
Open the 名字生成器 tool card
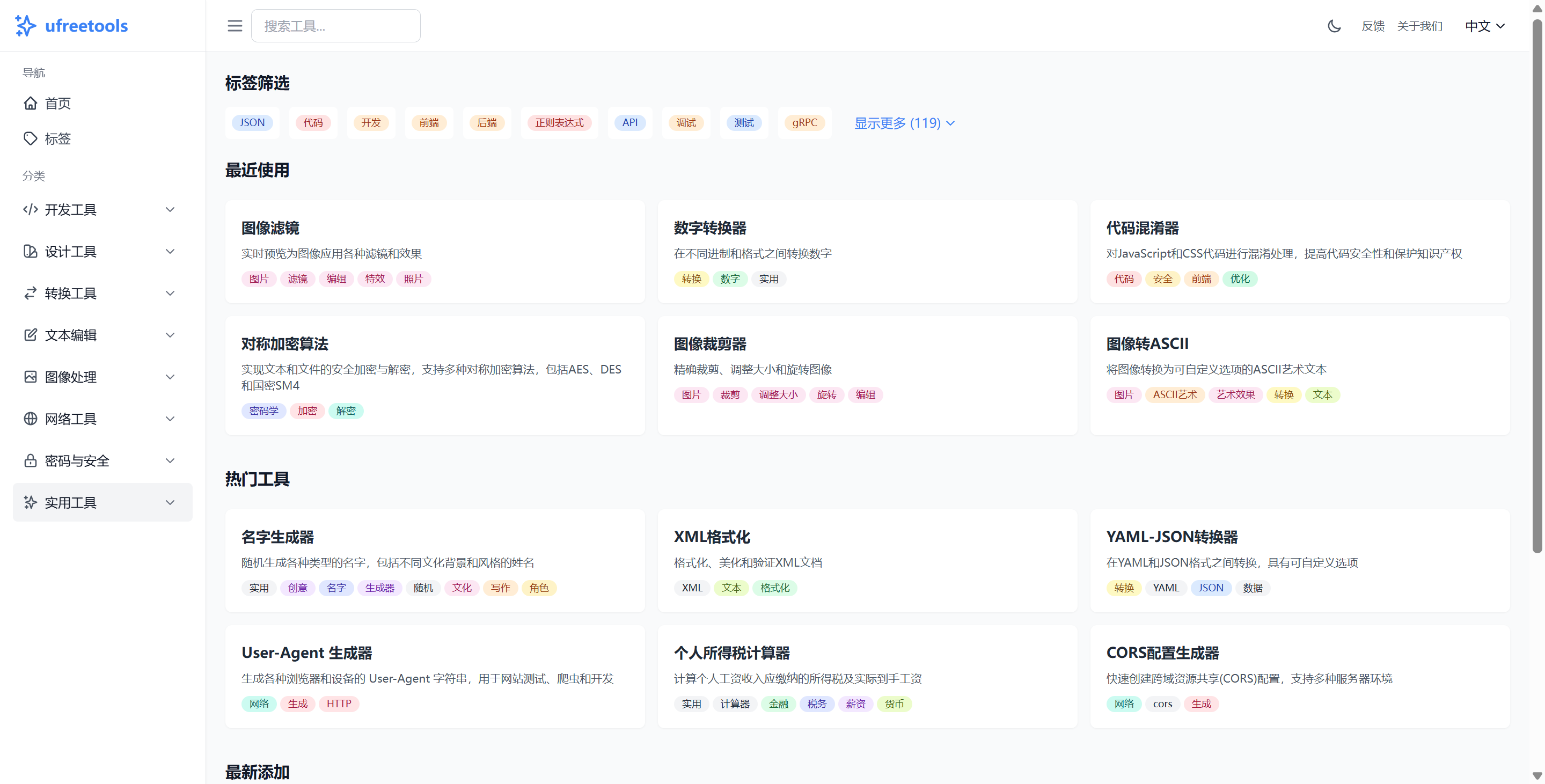[435, 561]
